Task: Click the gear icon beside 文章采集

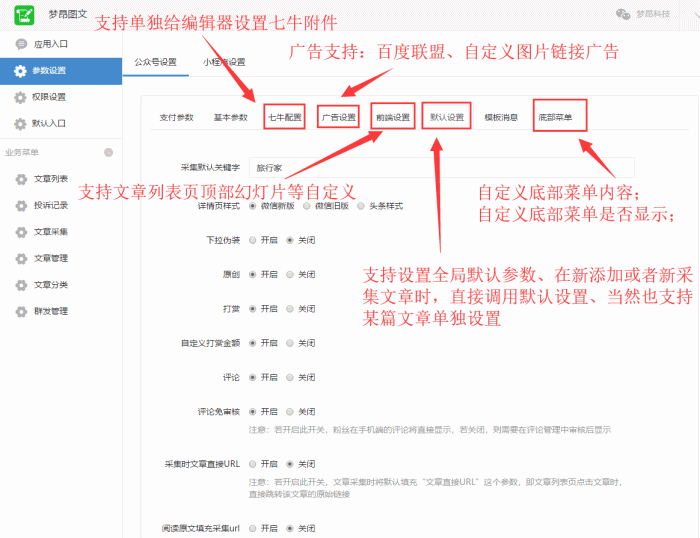Action: (21, 232)
